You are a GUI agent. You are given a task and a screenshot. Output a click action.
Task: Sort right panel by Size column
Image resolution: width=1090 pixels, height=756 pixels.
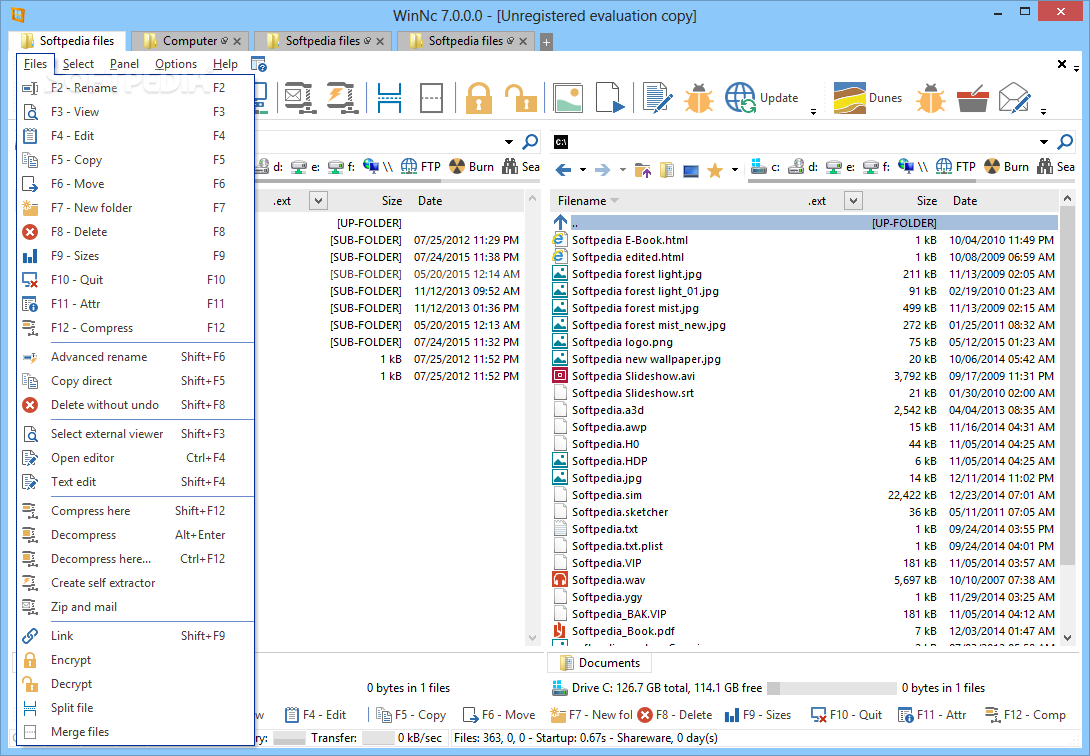pyautogui.click(x=926, y=201)
